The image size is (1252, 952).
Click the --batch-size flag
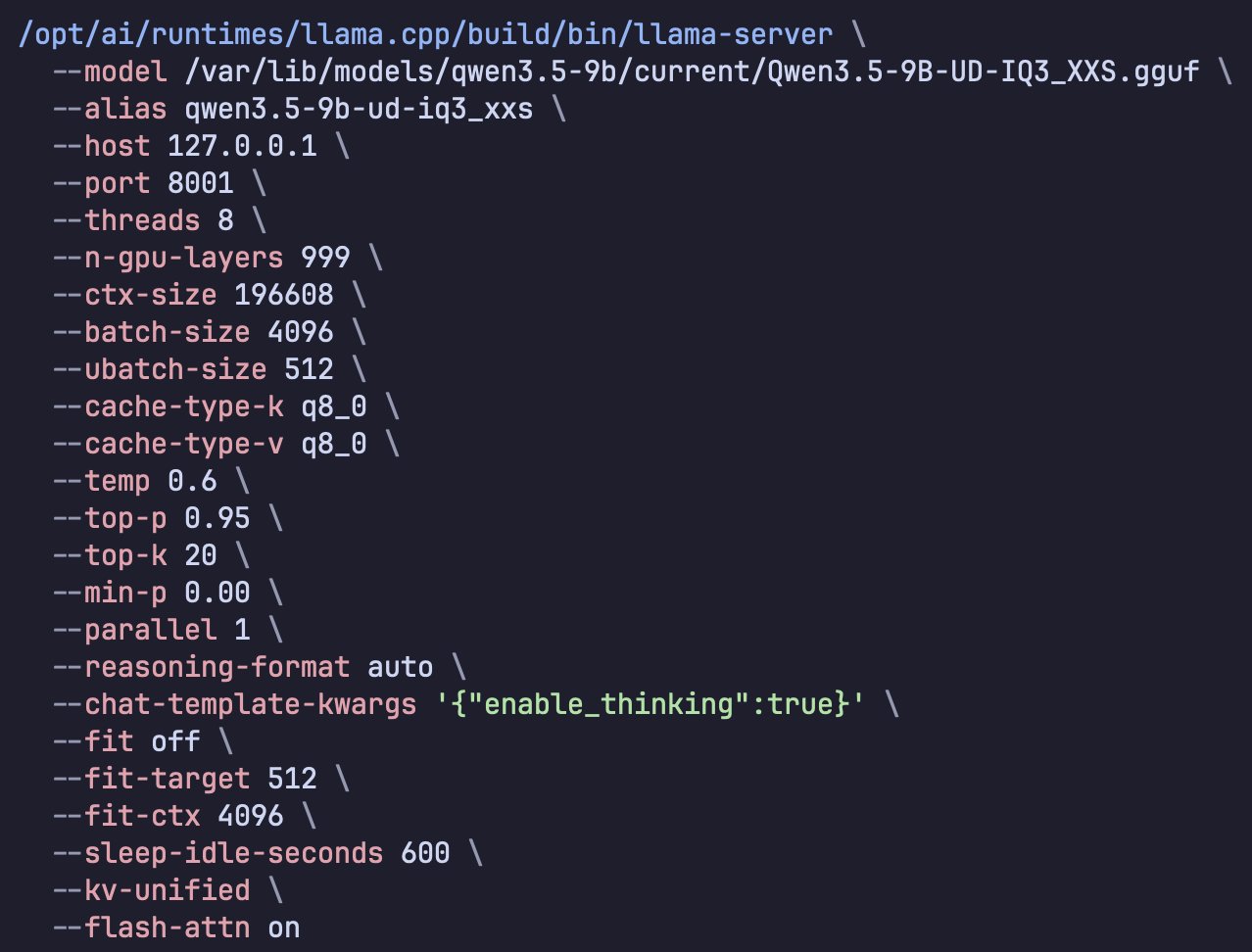tap(152, 332)
